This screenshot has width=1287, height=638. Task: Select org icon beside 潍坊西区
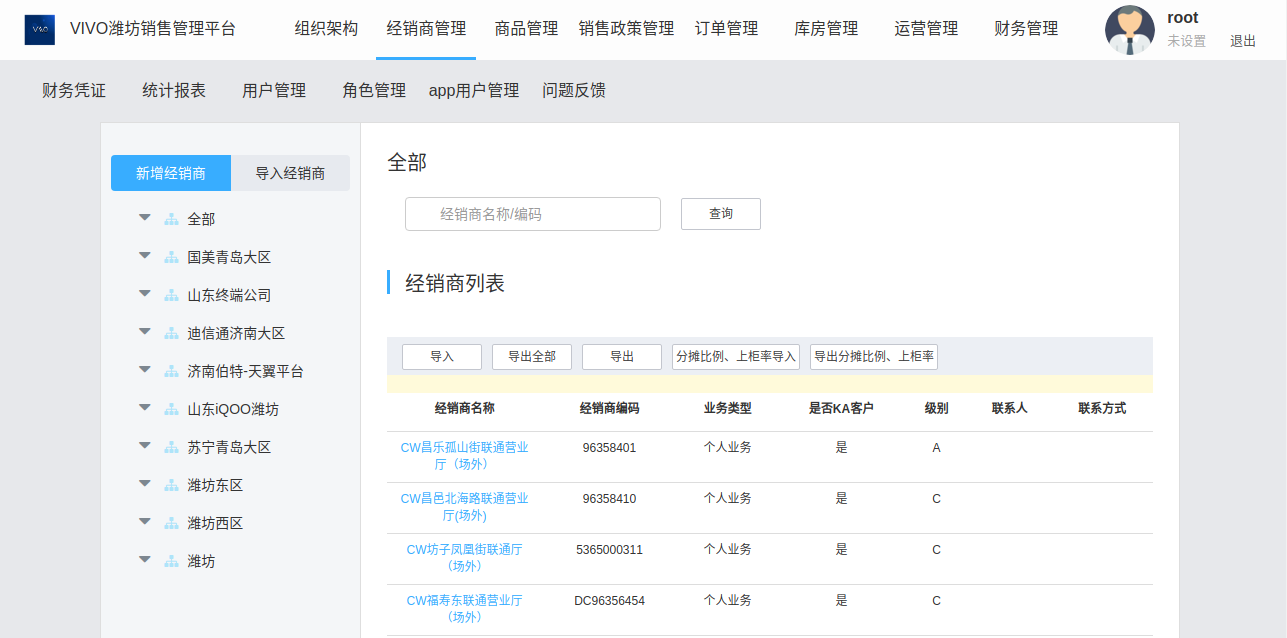pyautogui.click(x=171, y=523)
